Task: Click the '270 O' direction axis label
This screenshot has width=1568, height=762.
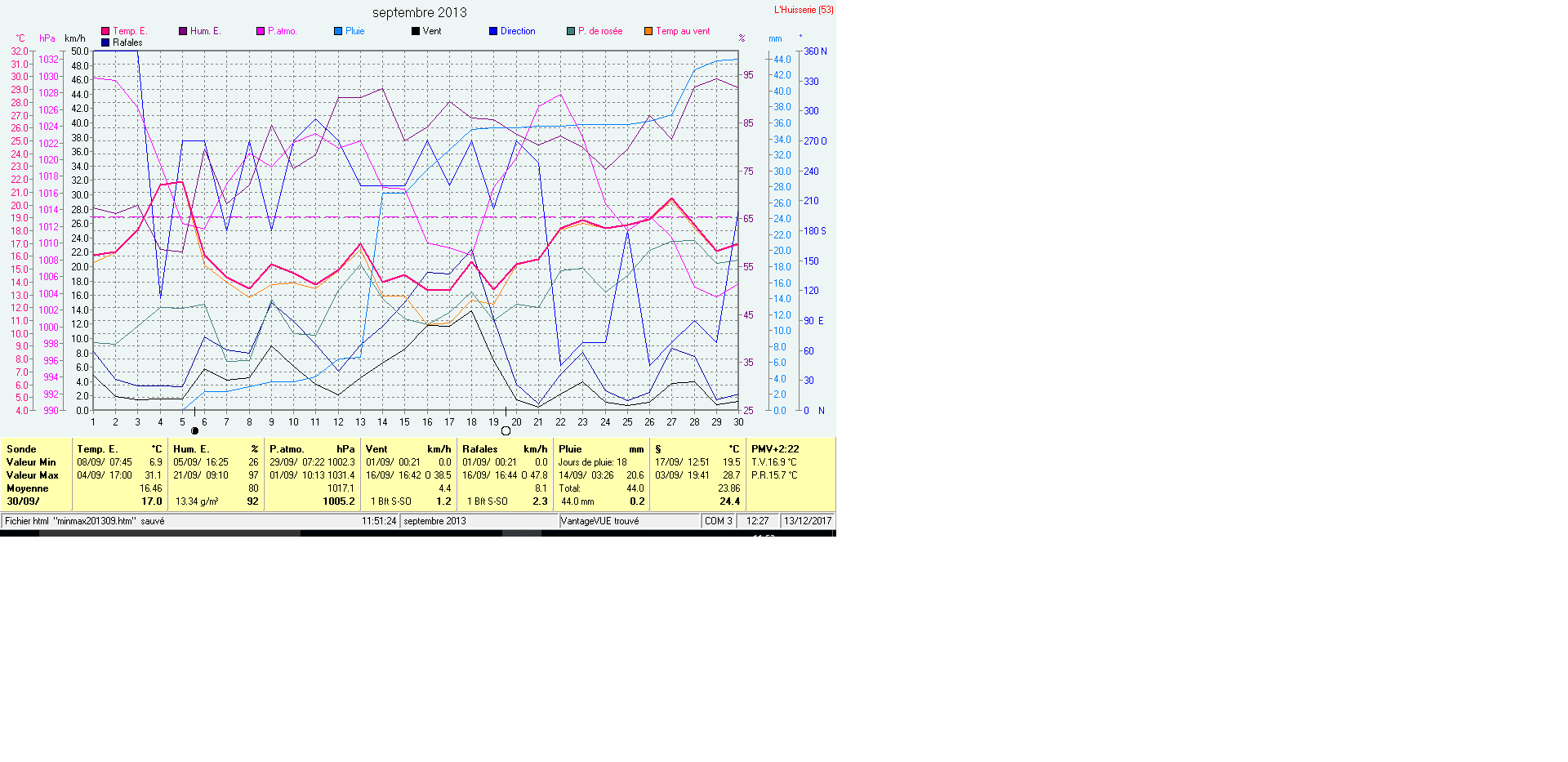Action: (815, 141)
